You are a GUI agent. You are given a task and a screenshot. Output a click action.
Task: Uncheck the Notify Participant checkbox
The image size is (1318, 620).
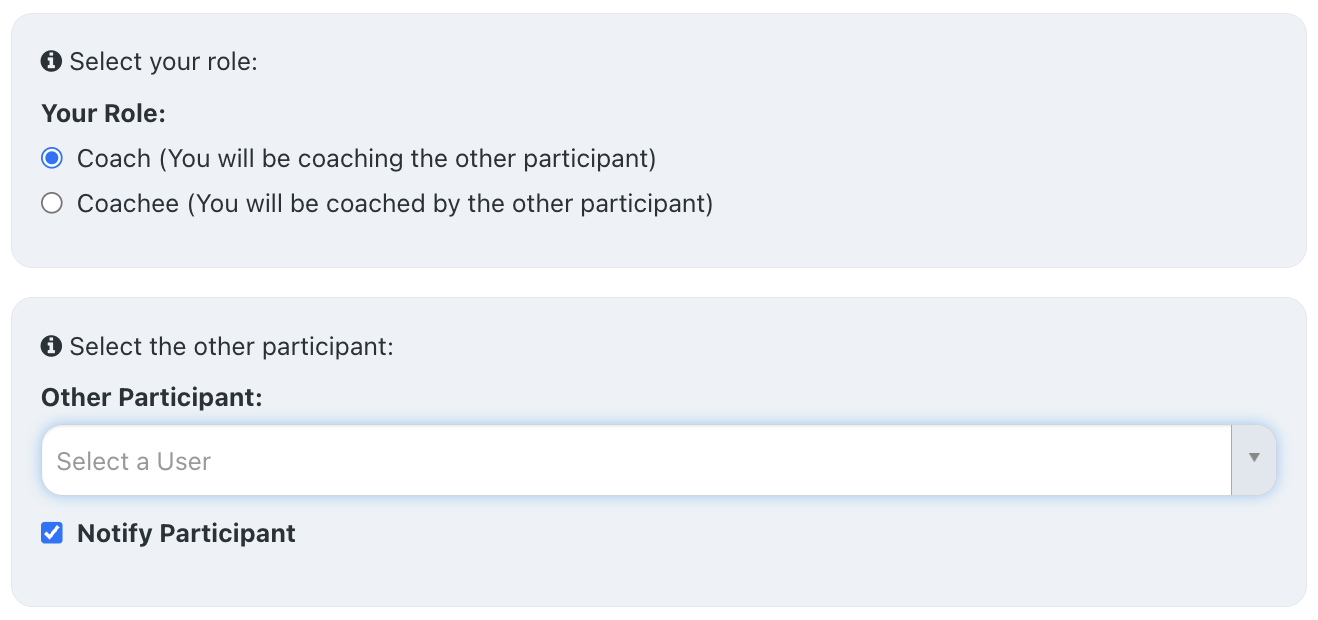pos(51,533)
